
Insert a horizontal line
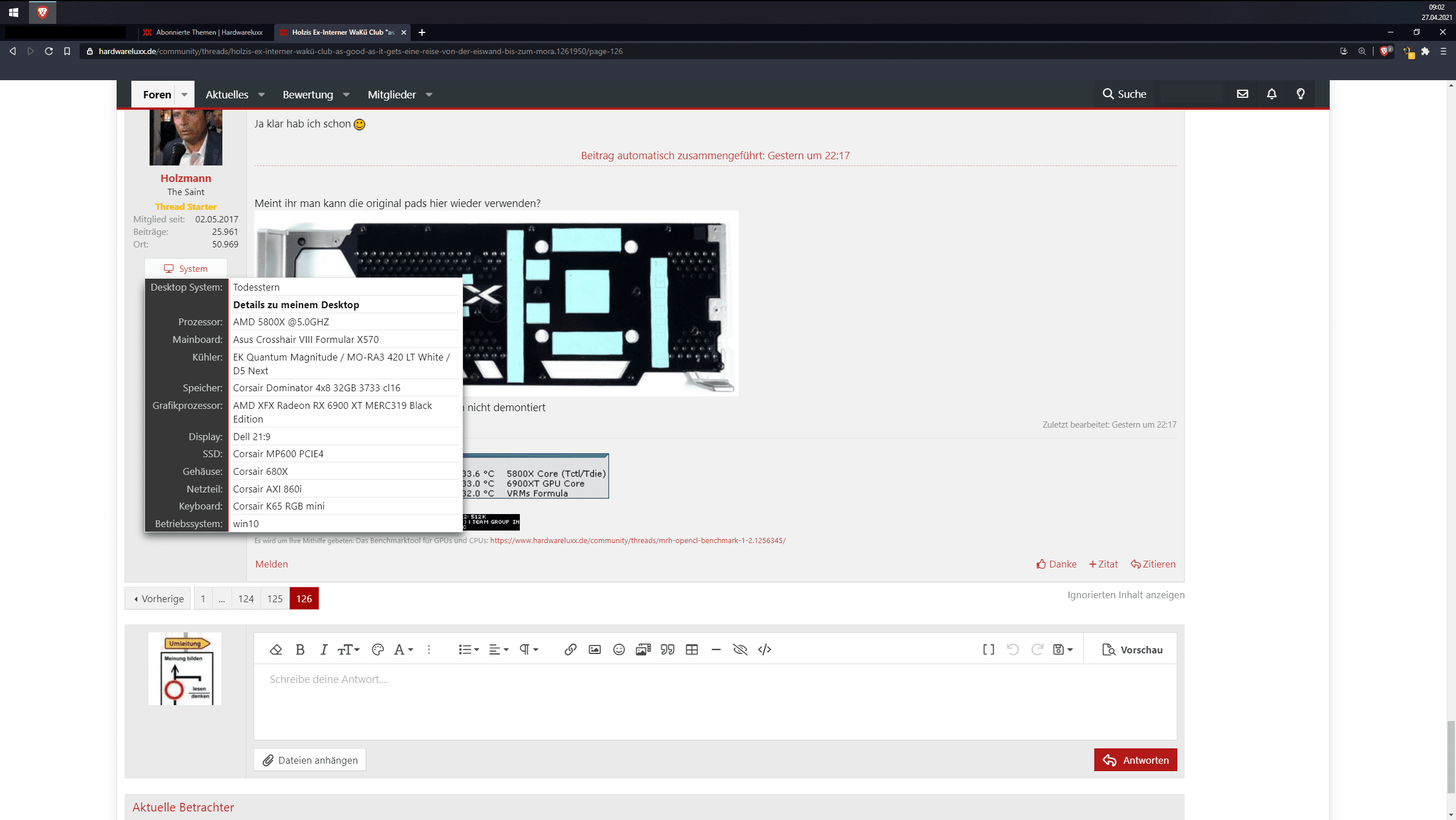coord(716,649)
